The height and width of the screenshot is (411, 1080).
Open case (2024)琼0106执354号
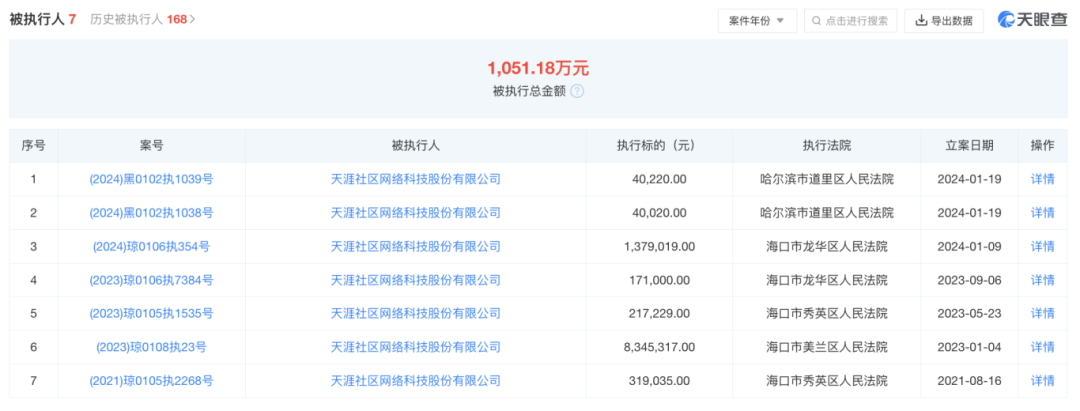tap(152, 246)
